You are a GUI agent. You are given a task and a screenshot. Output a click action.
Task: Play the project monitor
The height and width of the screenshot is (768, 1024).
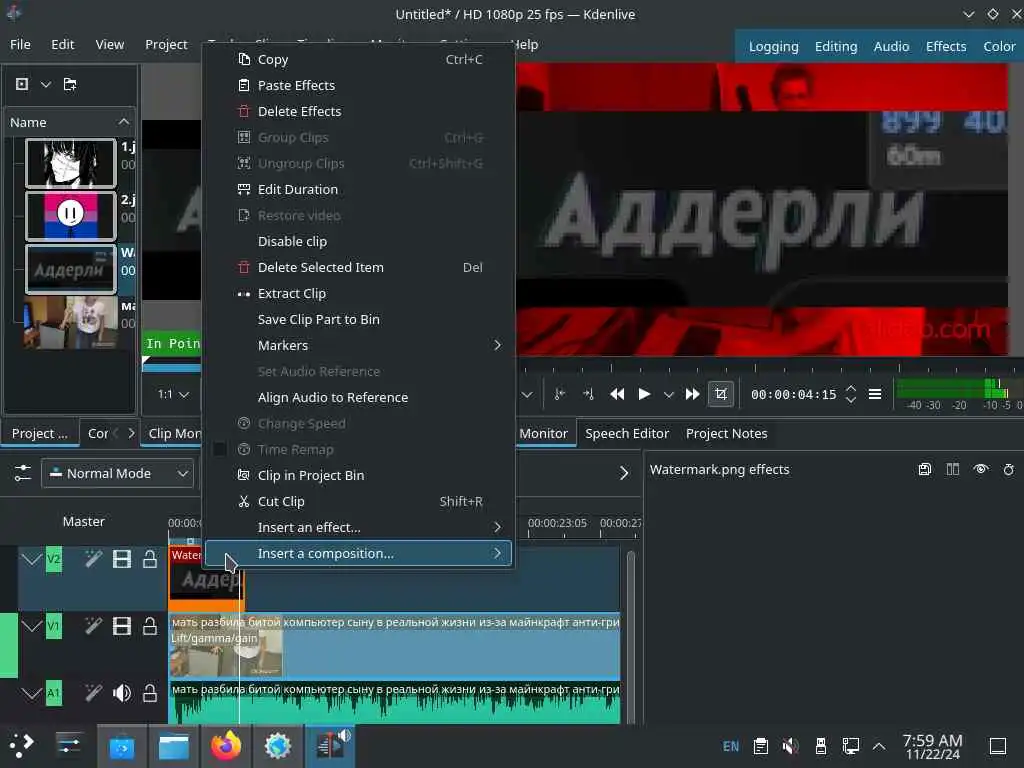[644, 394]
